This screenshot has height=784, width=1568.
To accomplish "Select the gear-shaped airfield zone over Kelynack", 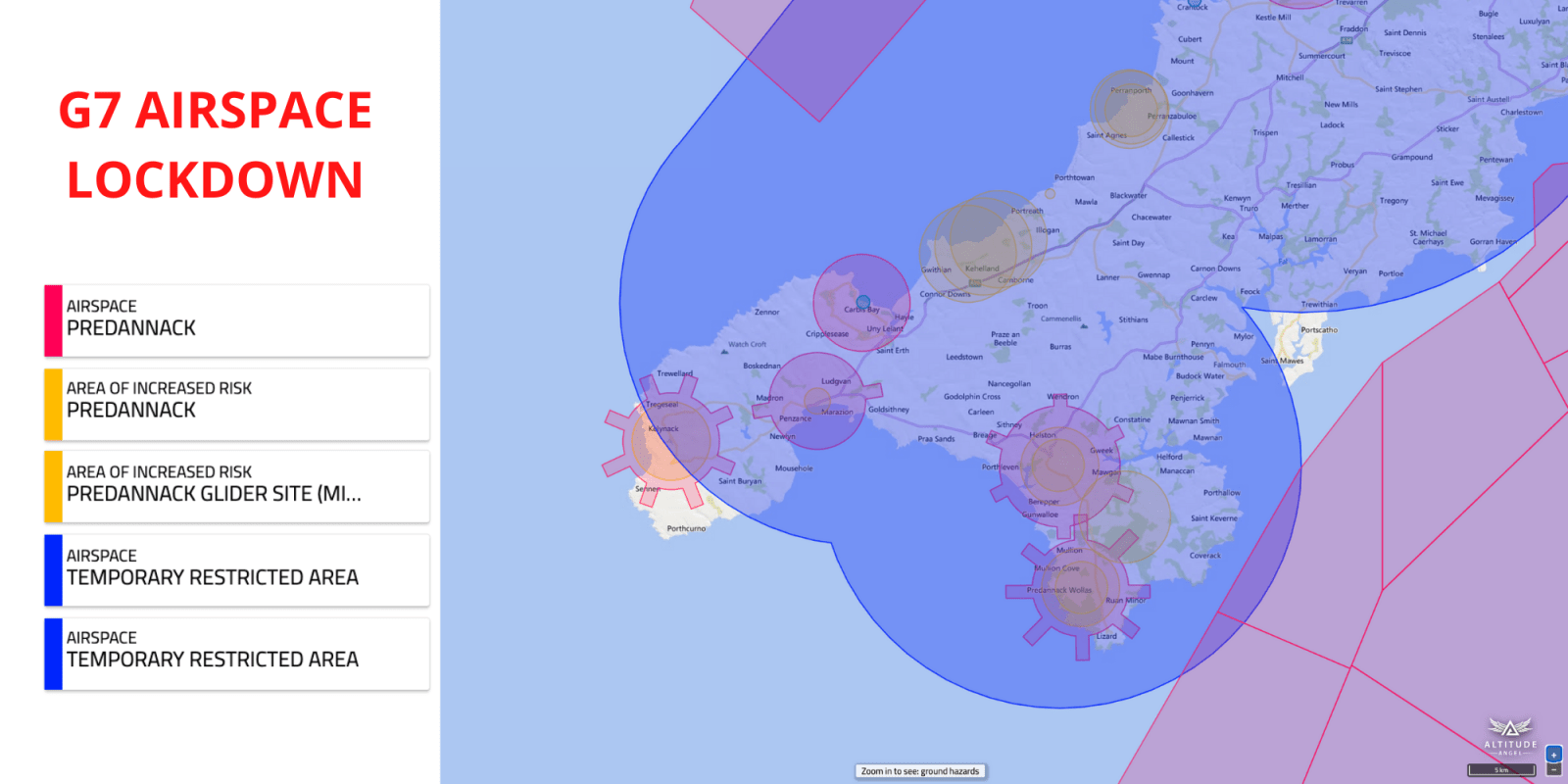I will (x=669, y=441).
